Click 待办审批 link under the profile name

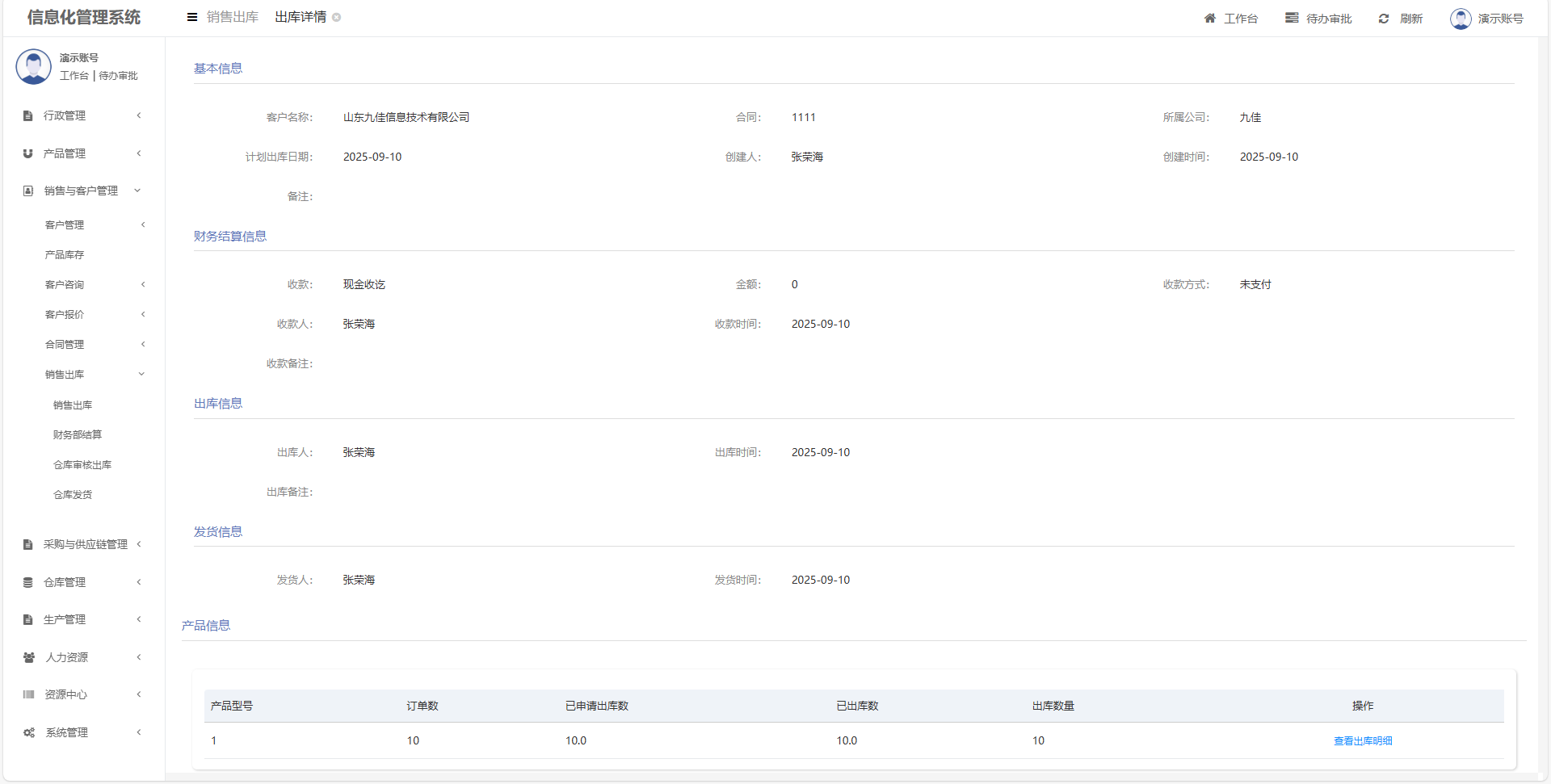[118, 76]
